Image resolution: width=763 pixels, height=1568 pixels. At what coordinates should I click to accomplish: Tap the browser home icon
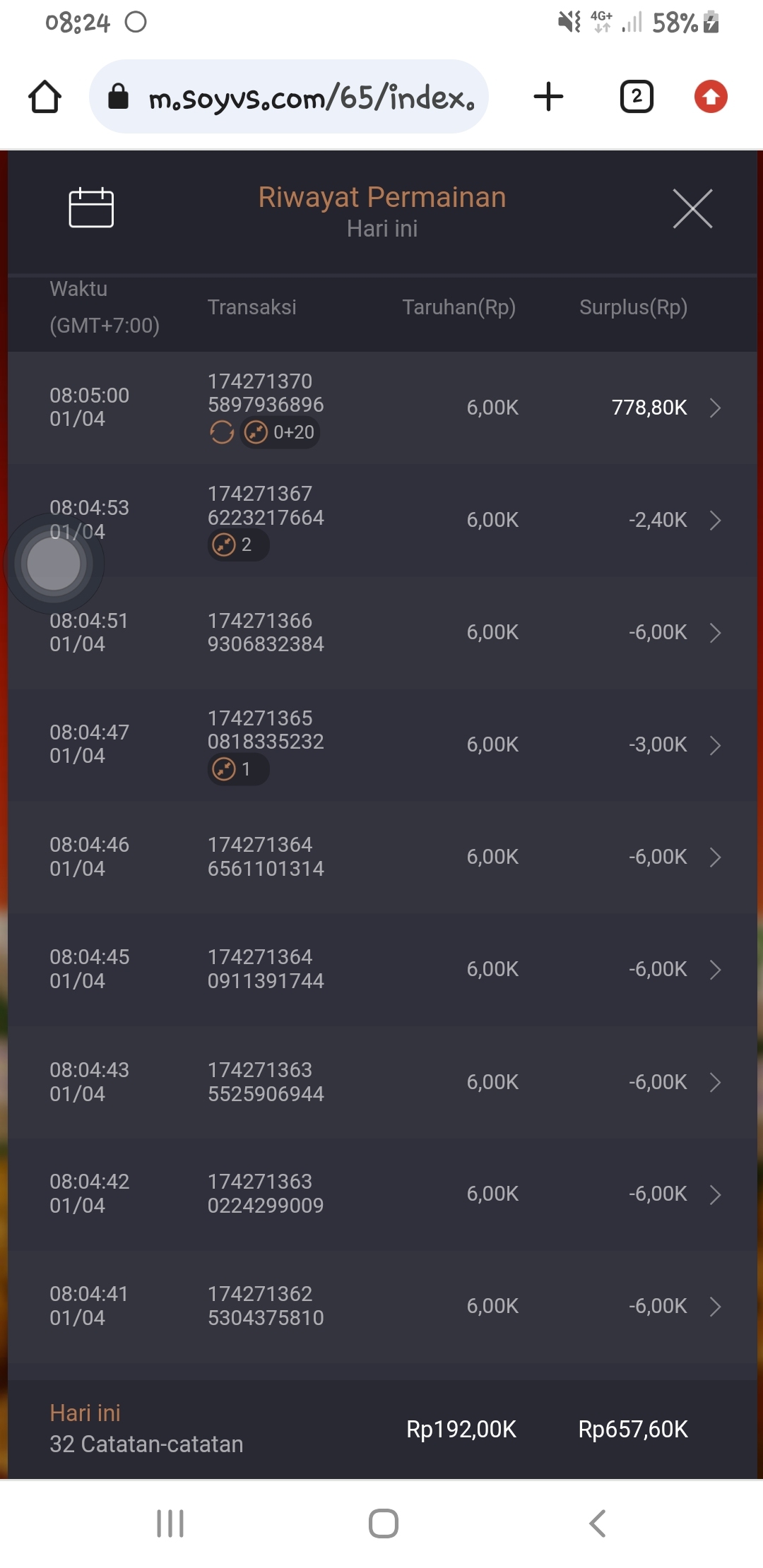(x=45, y=97)
